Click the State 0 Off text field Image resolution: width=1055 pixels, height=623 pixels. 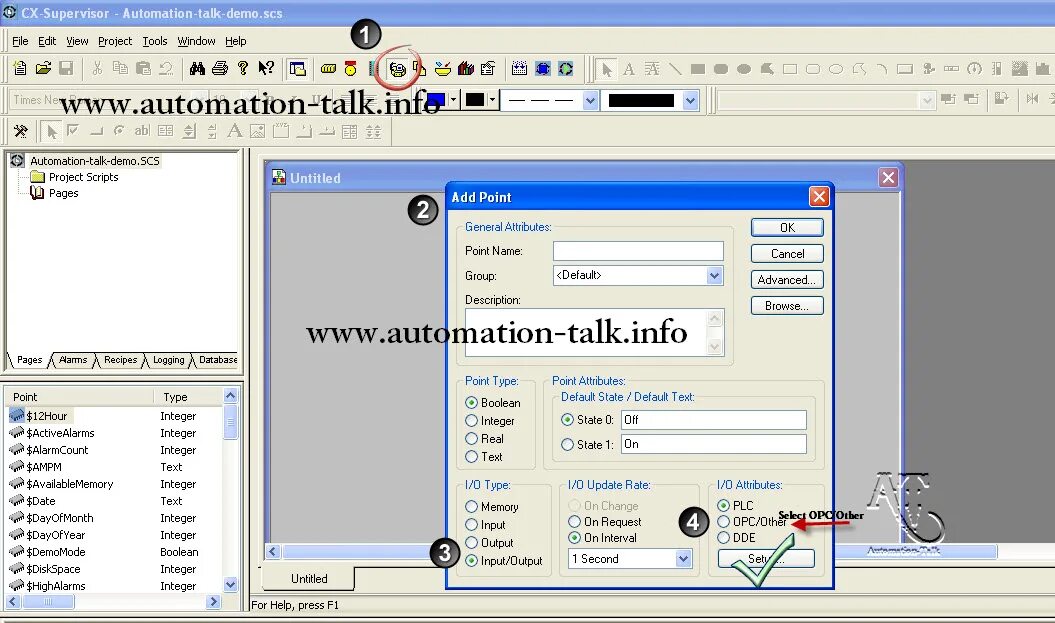coord(713,420)
